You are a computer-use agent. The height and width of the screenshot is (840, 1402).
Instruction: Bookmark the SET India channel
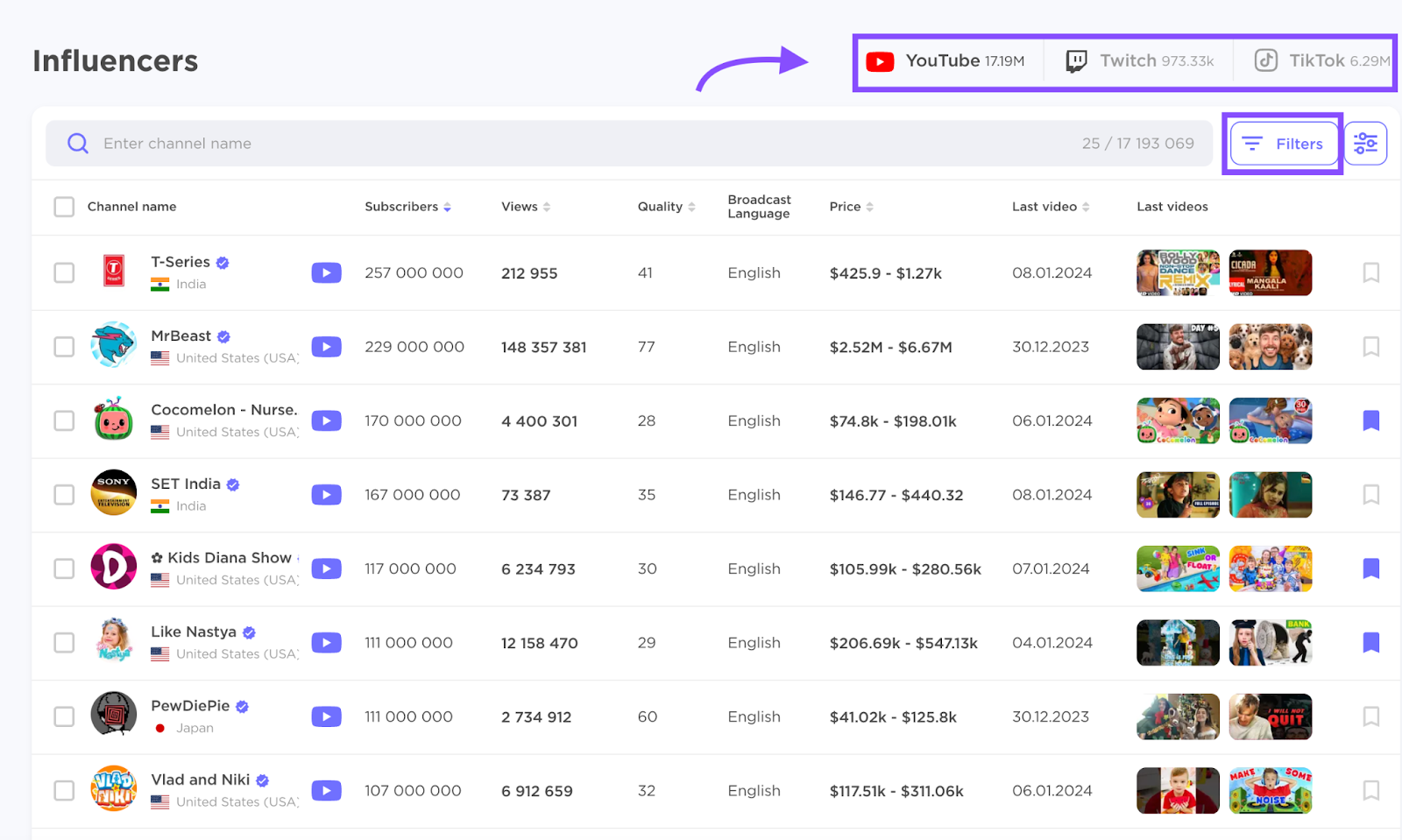coord(1370,495)
